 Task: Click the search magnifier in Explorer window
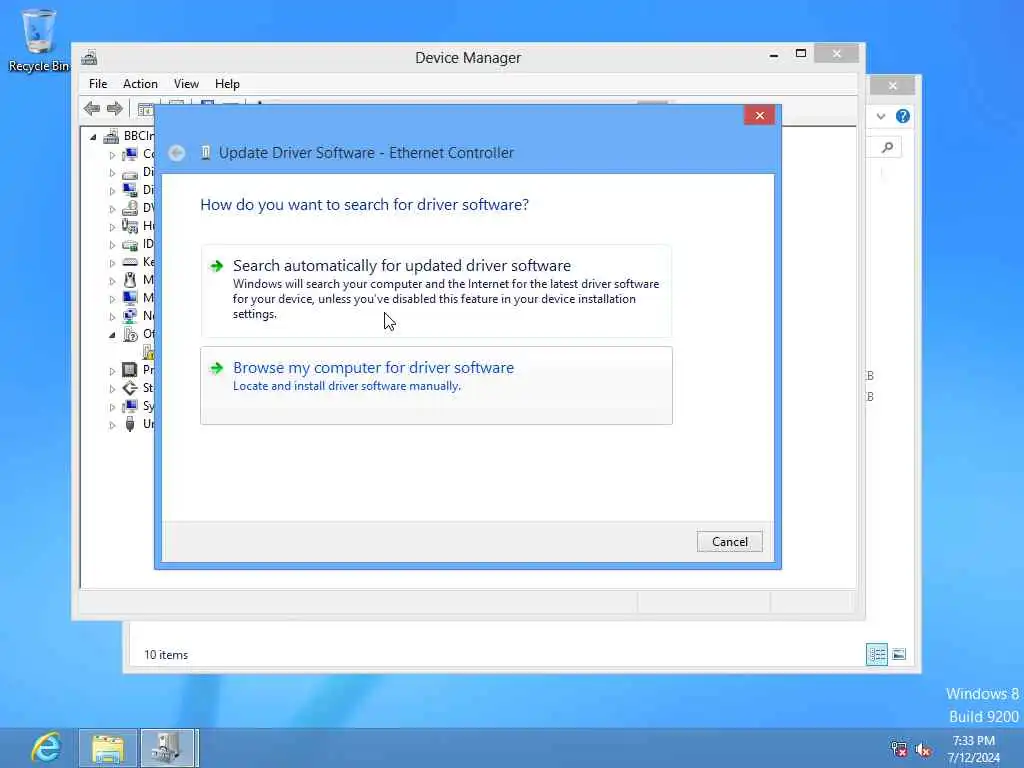(x=888, y=148)
